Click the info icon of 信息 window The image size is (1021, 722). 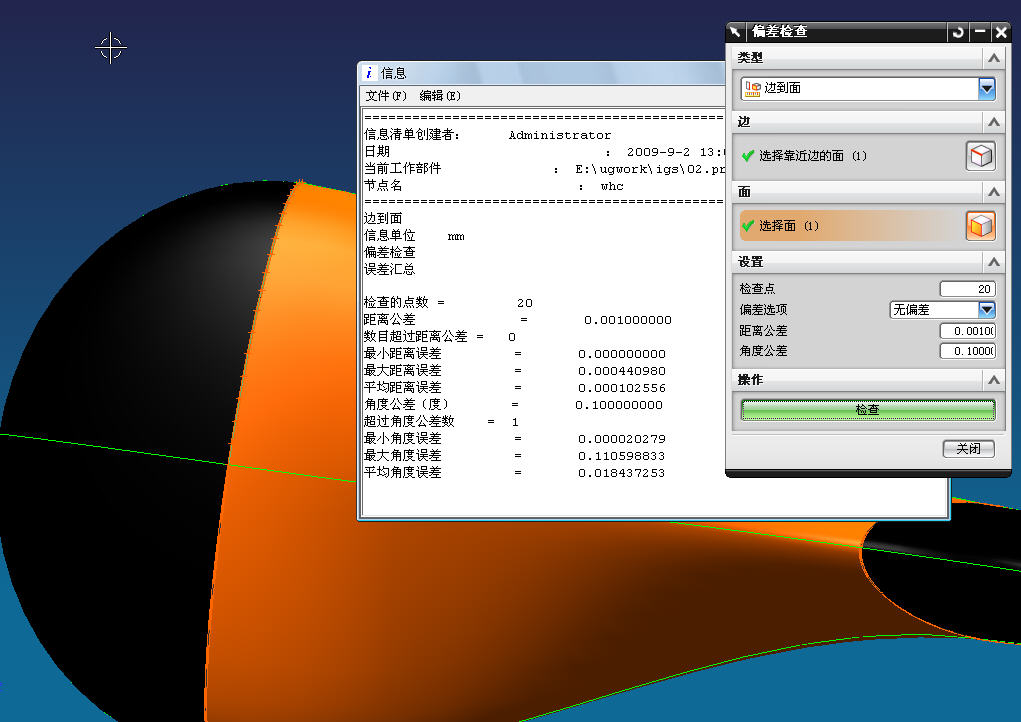pyautogui.click(x=369, y=73)
